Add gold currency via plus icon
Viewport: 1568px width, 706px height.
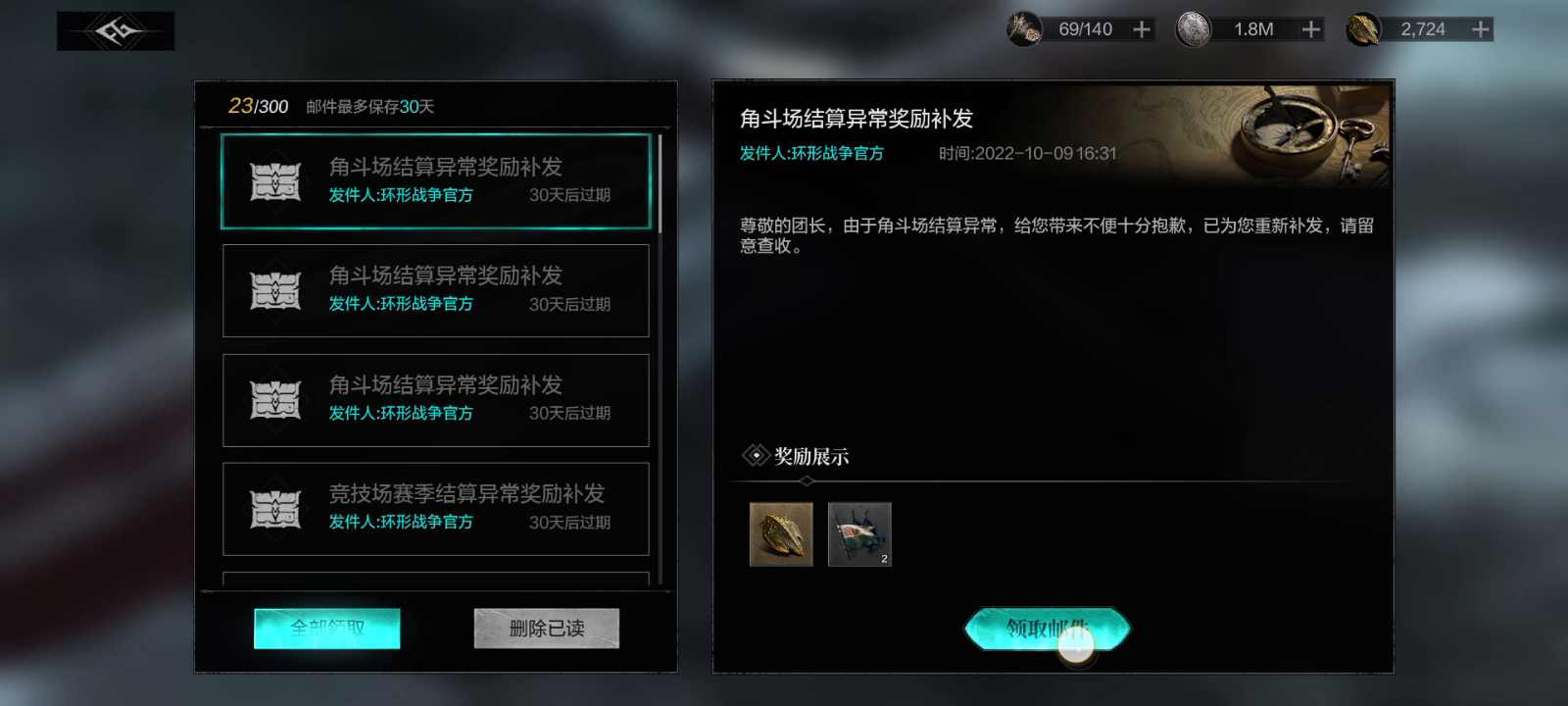pos(1481,29)
